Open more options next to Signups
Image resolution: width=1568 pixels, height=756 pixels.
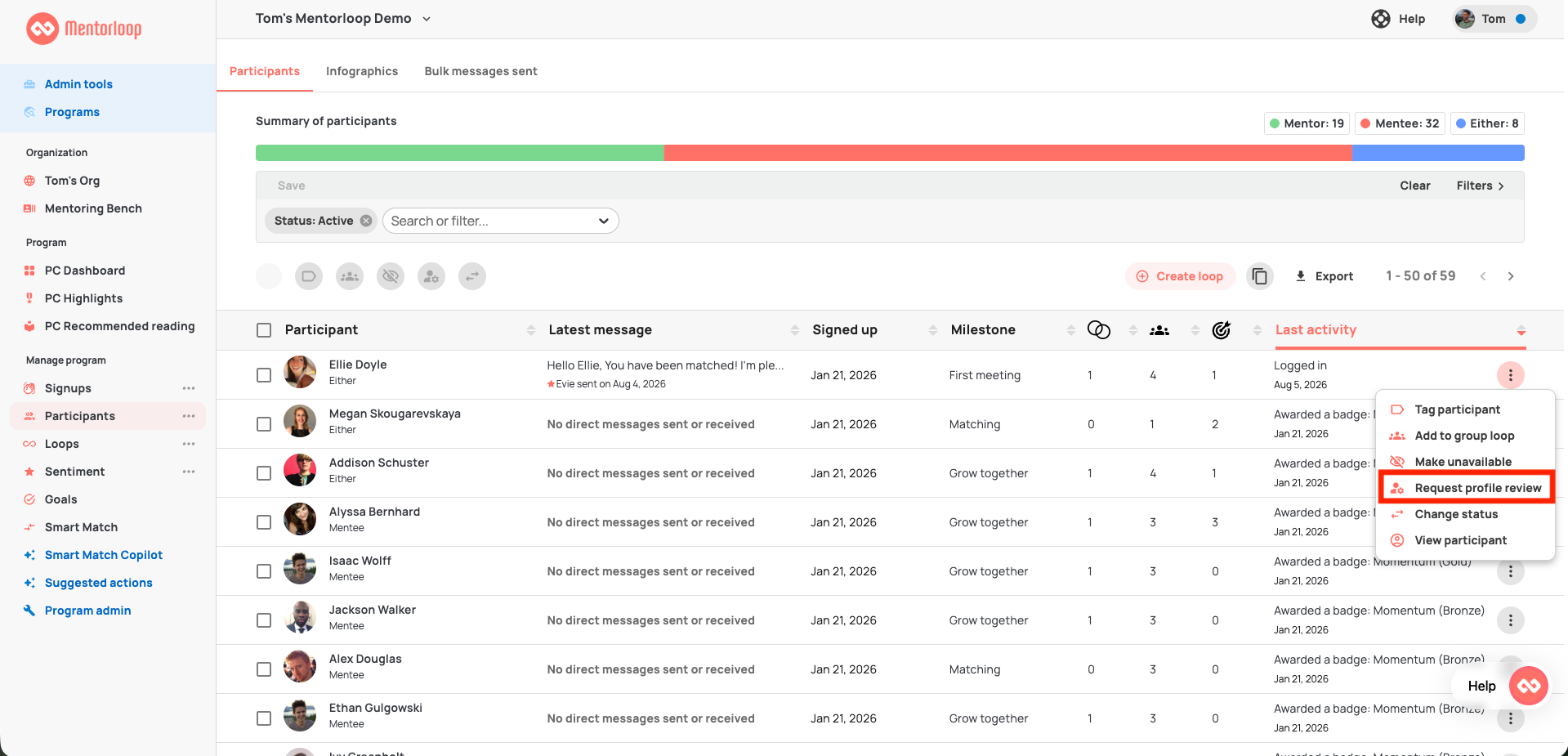pos(189,388)
